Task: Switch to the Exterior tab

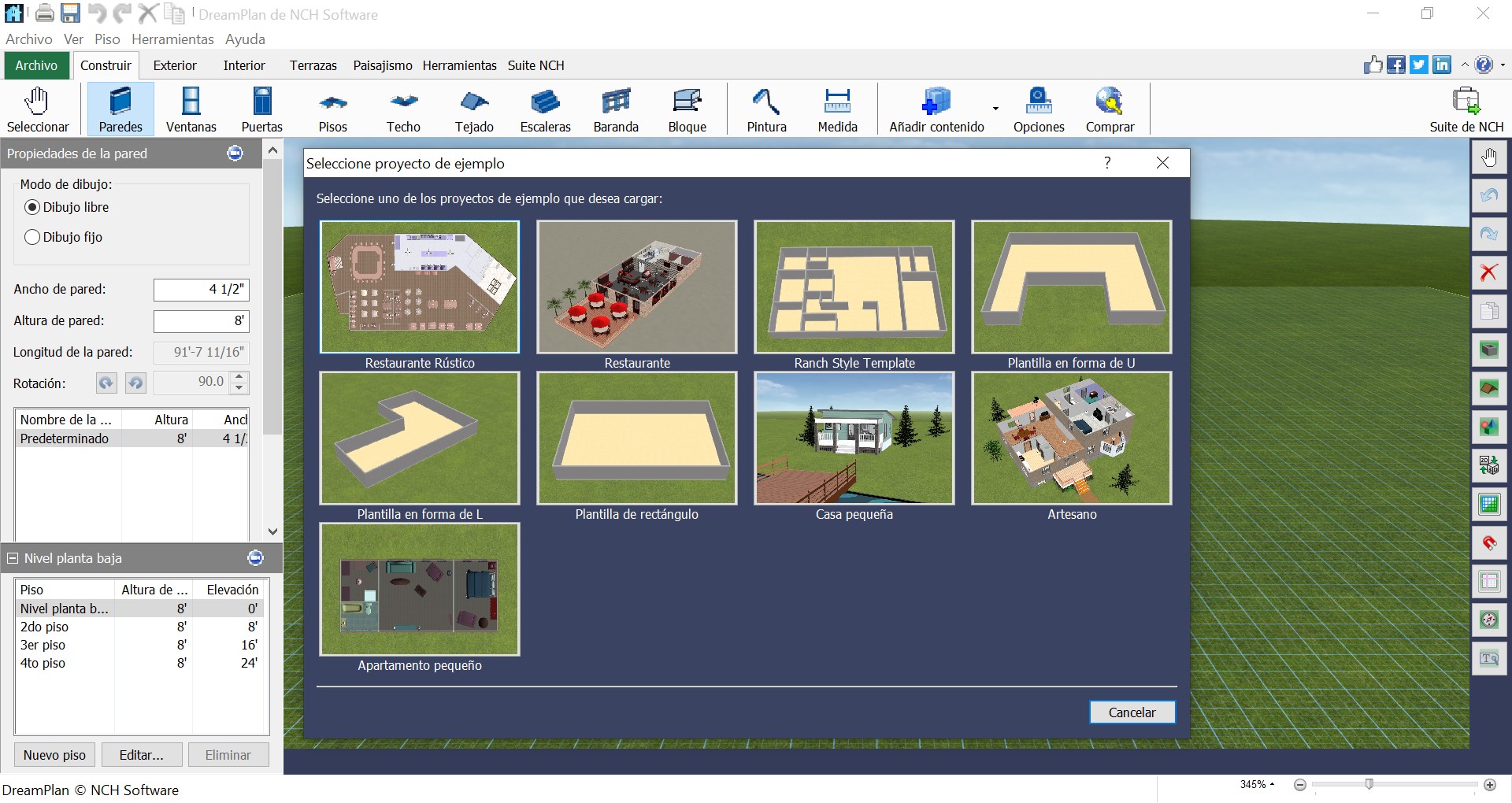Action: (x=175, y=65)
